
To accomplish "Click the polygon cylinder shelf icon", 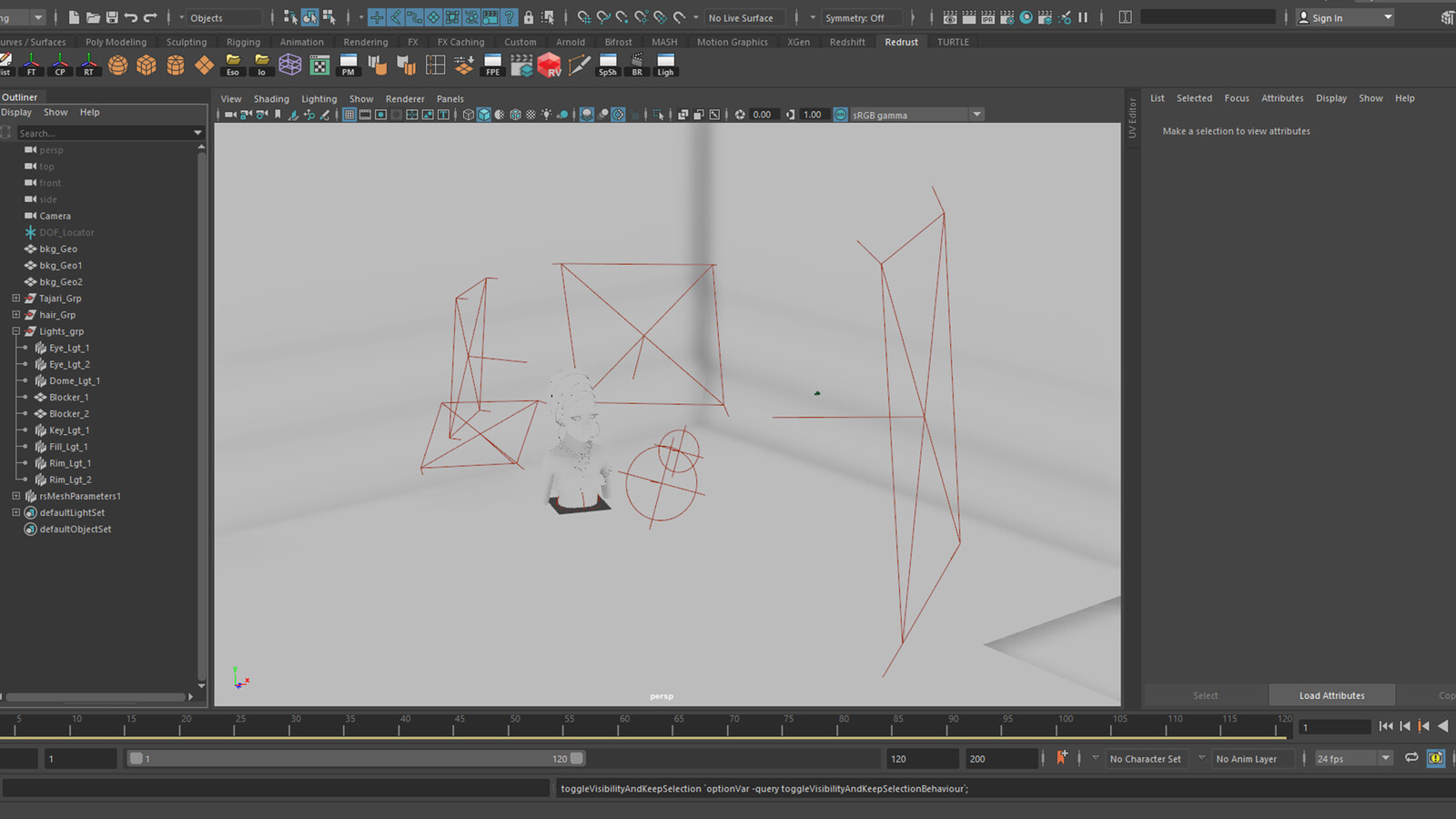I will [176, 65].
